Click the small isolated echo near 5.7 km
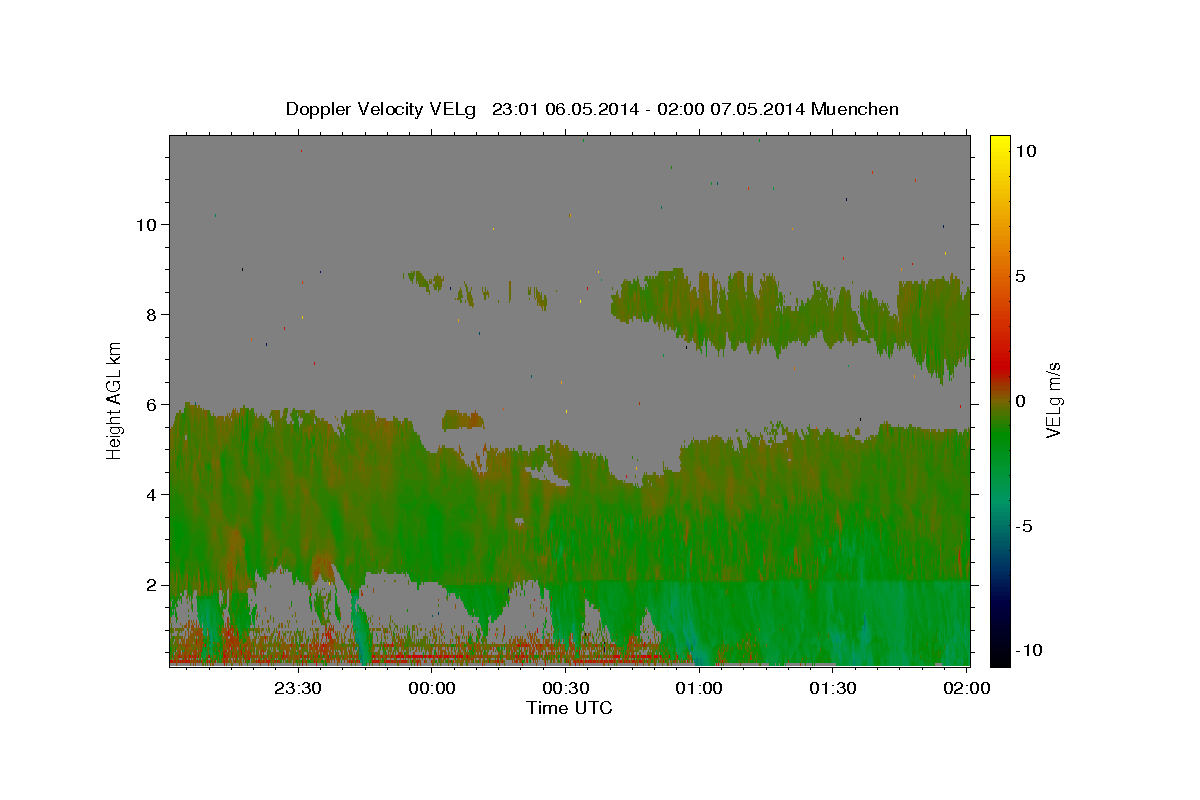 [x=463, y=419]
